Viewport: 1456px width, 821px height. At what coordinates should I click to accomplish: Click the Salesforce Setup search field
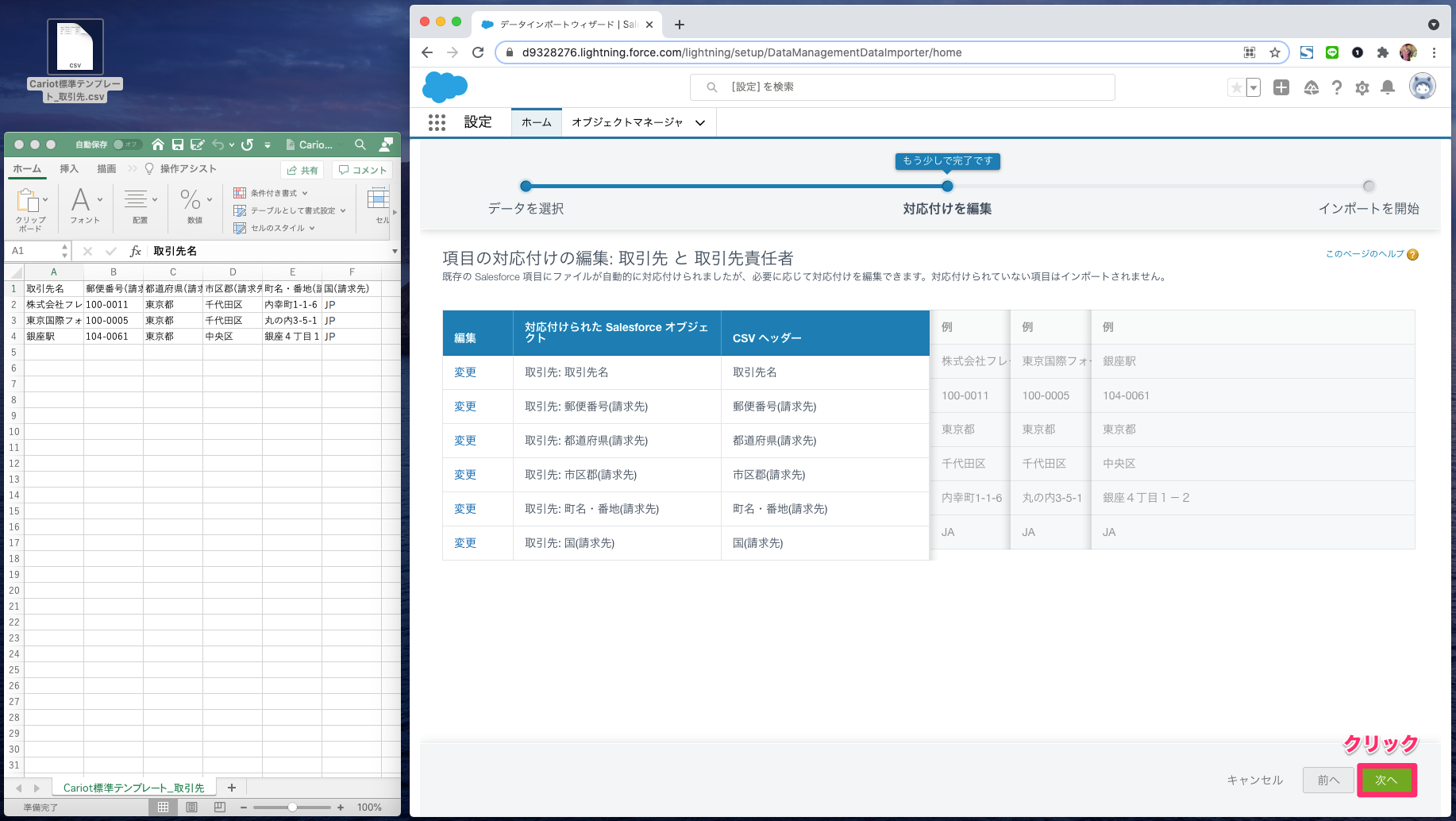(x=903, y=87)
